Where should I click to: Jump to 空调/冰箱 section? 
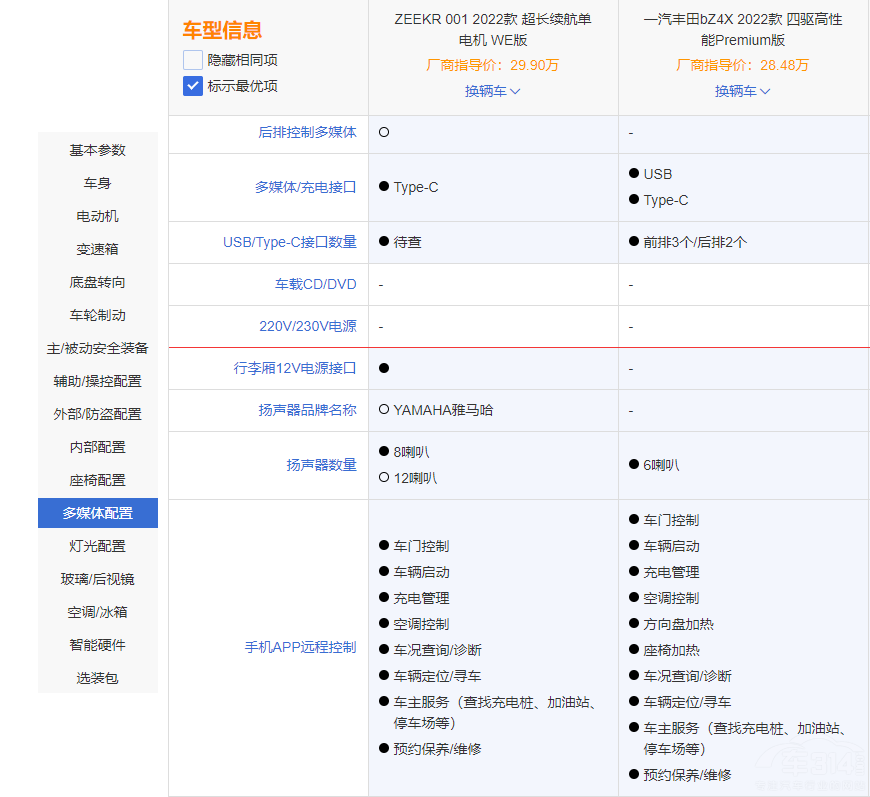click(x=98, y=612)
